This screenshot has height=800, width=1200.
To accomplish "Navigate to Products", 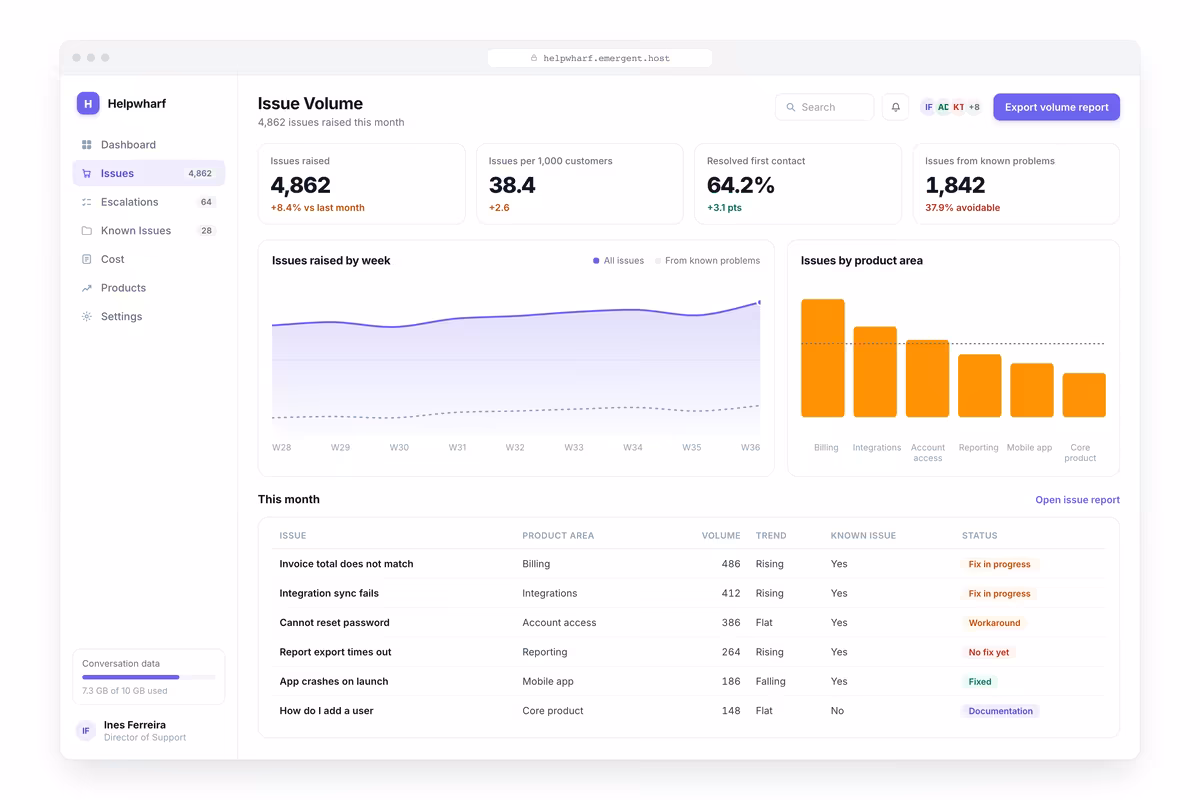I will (x=148, y=288).
